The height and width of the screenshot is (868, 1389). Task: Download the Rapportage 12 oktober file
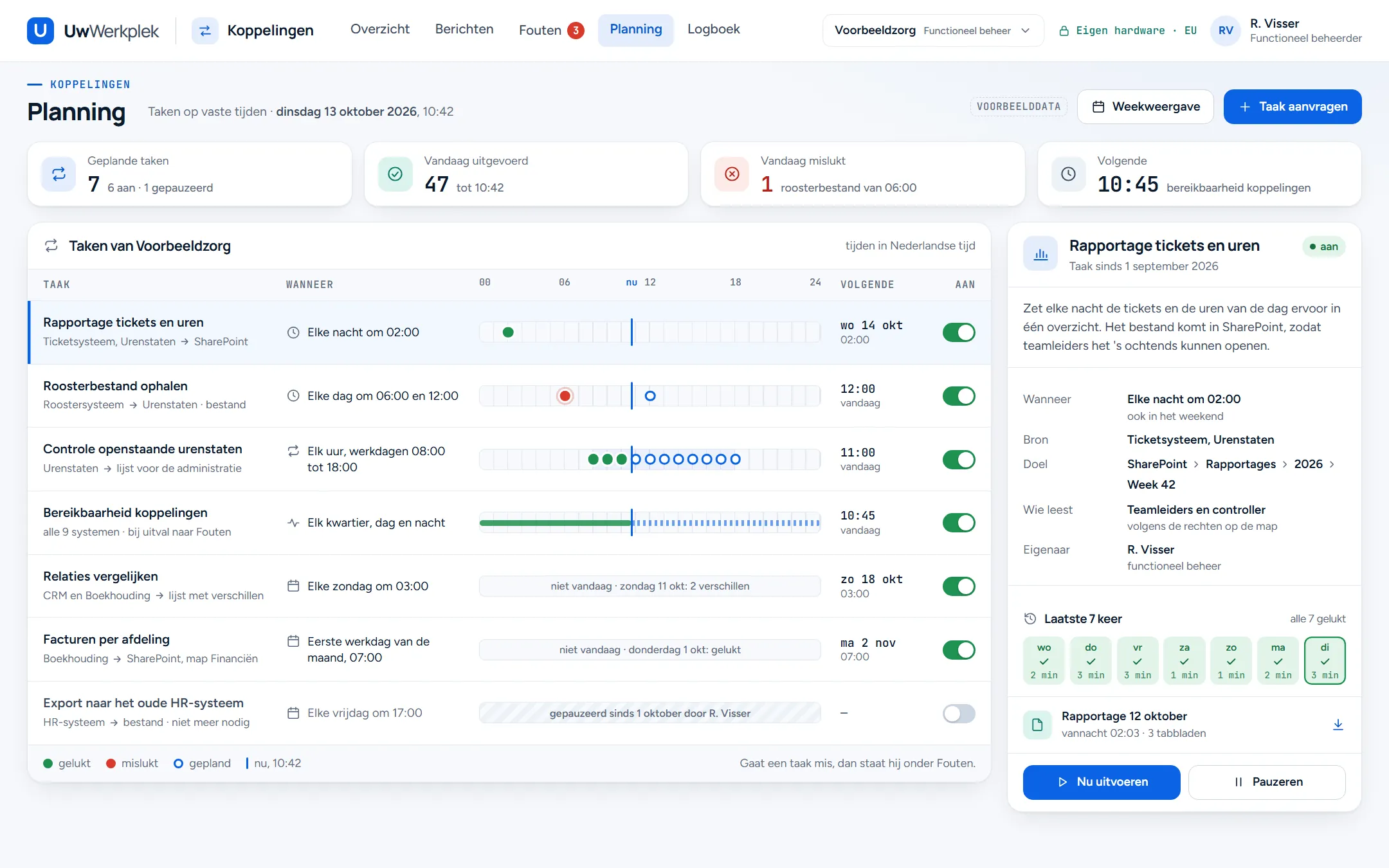(x=1338, y=725)
